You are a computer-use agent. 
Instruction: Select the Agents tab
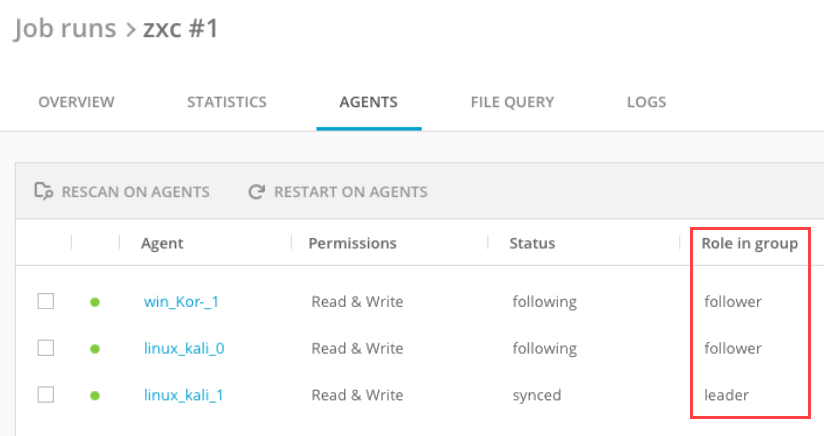tap(369, 102)
